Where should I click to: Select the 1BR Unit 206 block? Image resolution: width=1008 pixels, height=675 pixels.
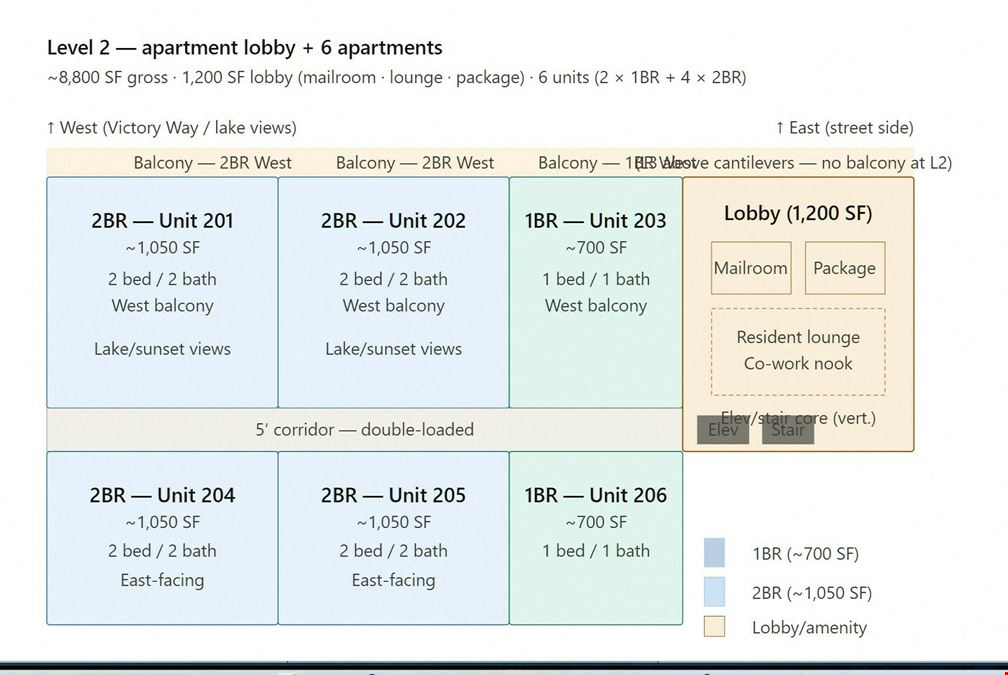click(596, 538)
